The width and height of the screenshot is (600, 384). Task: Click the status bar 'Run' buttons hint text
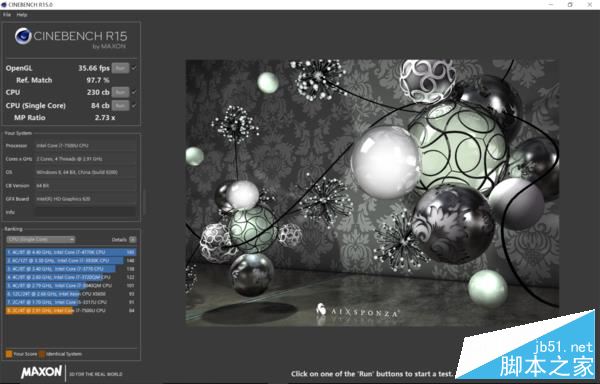pos(372,374)
